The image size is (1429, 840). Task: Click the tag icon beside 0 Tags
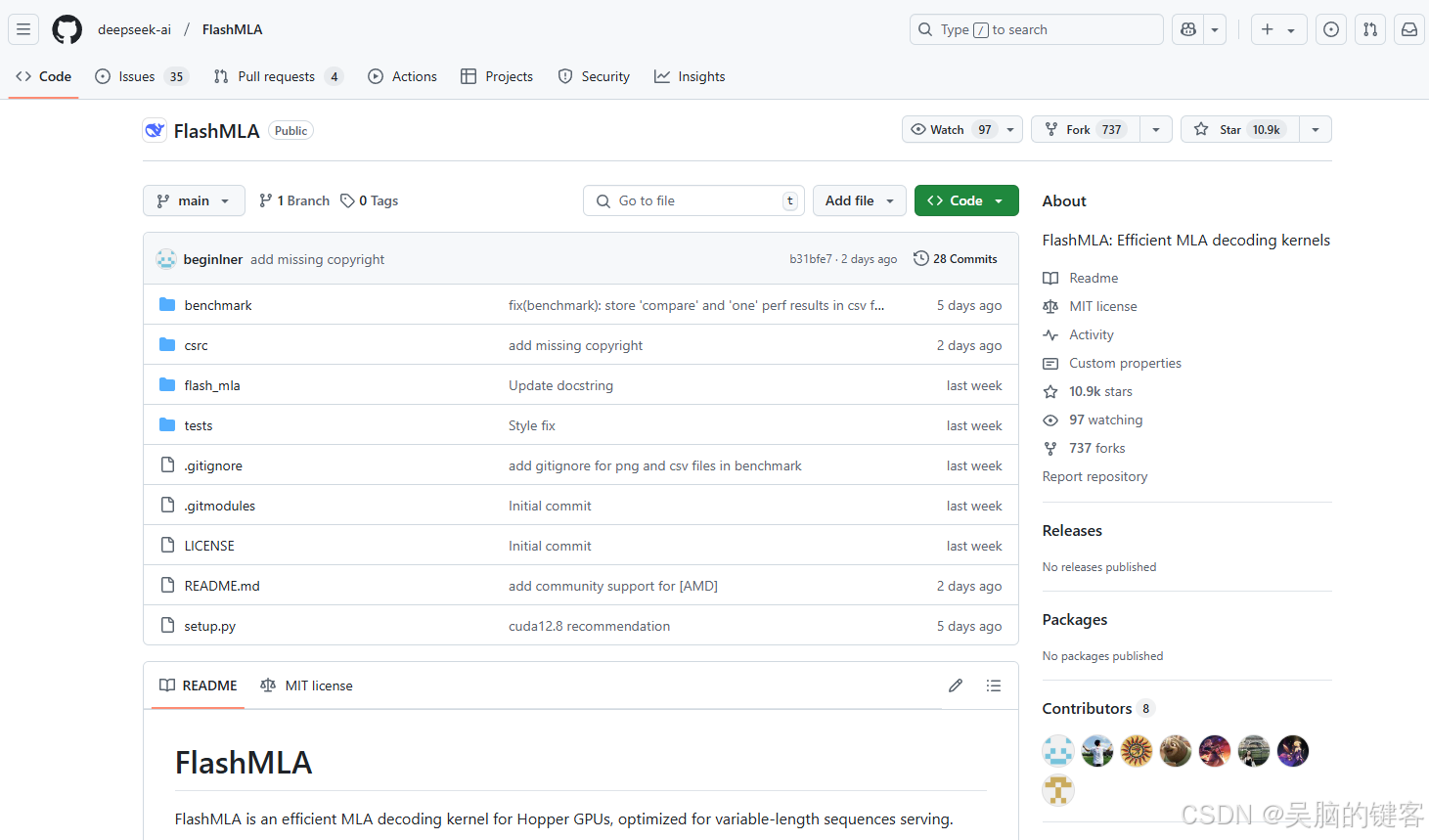click(x=347, y=200)
